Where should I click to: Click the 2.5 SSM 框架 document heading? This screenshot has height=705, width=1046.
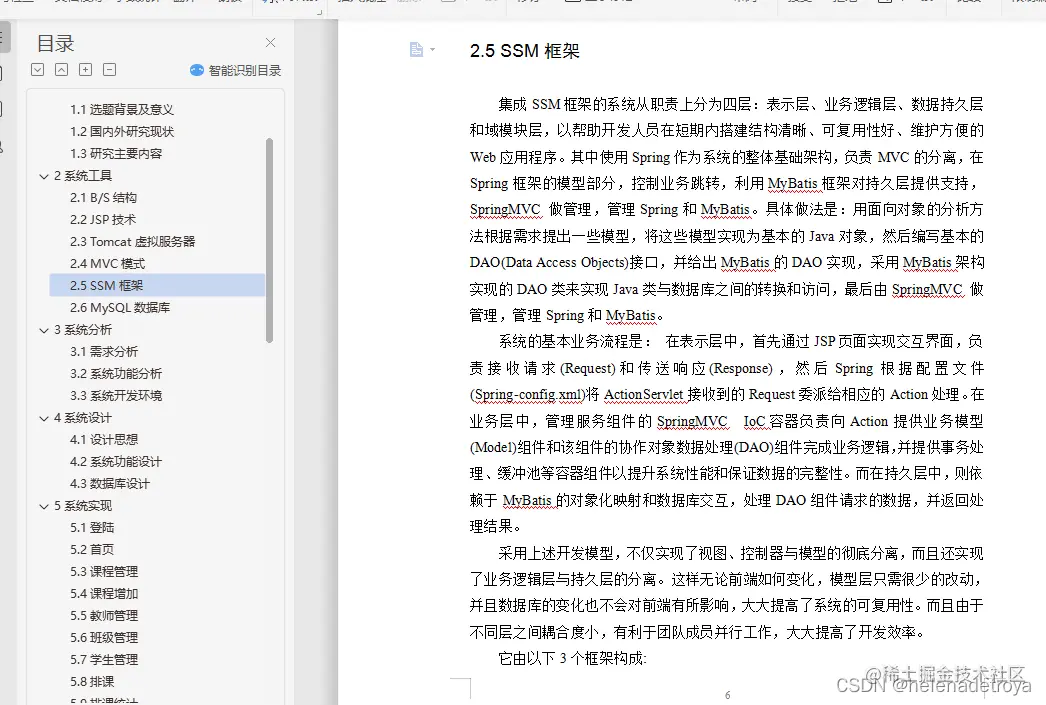[x=524, y=51]
